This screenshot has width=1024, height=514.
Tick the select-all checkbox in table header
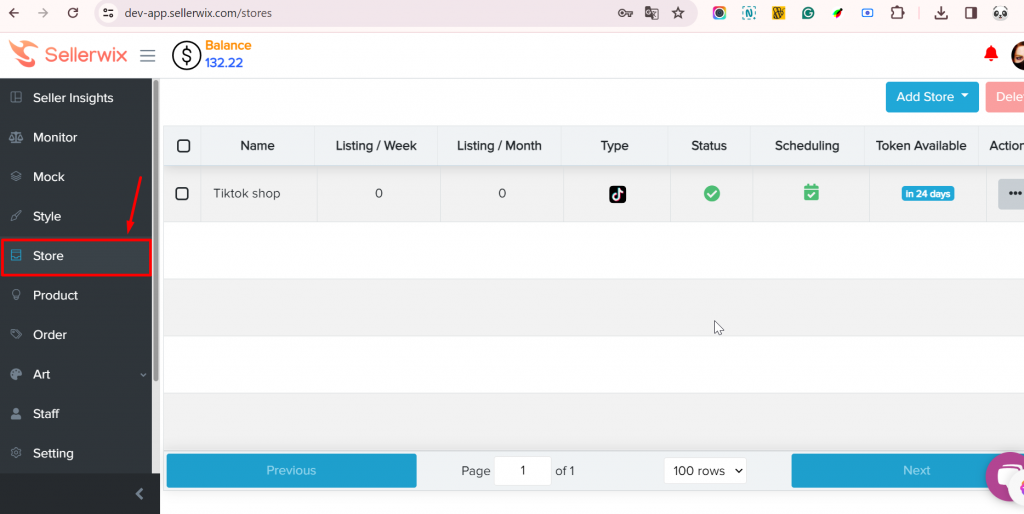[183, 146]
